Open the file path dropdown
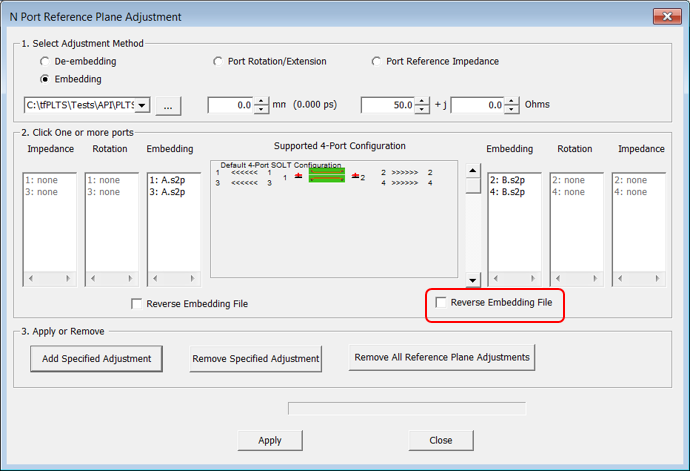Image resolution: width=690 pixels, height=471 pixels. [142, 105]
